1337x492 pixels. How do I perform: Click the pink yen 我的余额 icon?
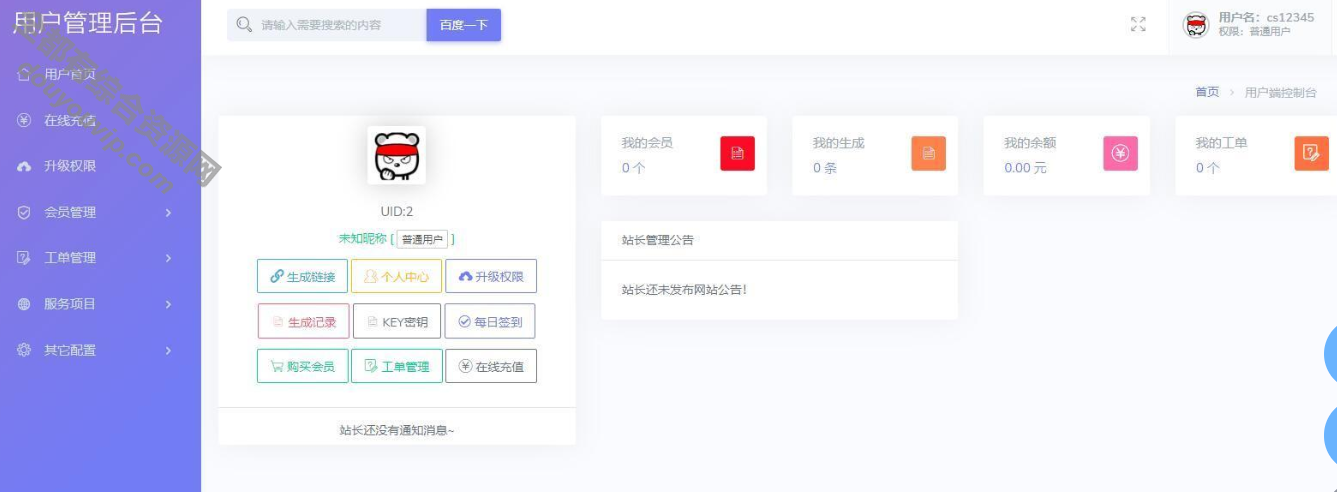[x=1120, y=153]
